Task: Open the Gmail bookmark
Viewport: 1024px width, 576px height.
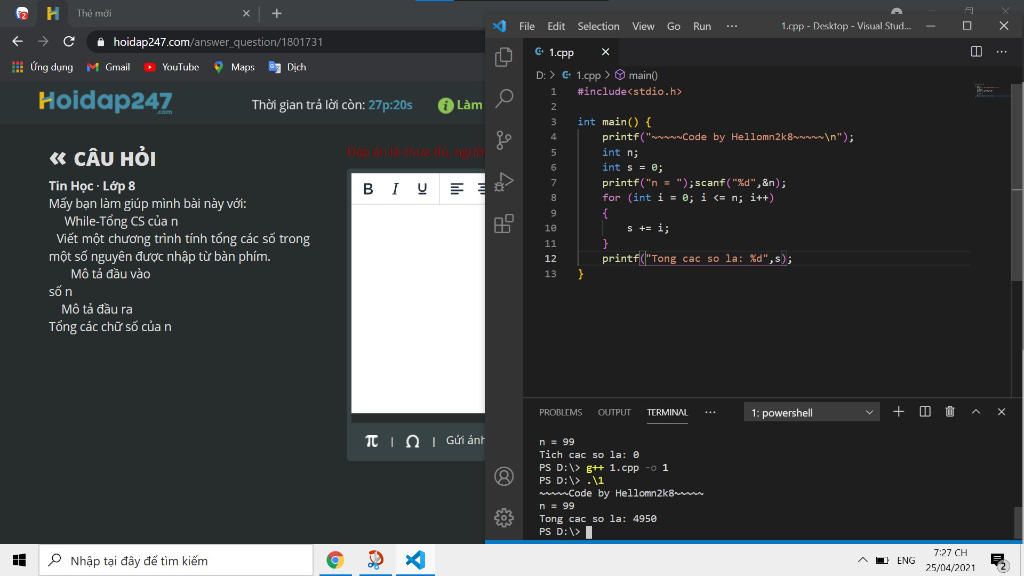Action: (x=108, y=67)
